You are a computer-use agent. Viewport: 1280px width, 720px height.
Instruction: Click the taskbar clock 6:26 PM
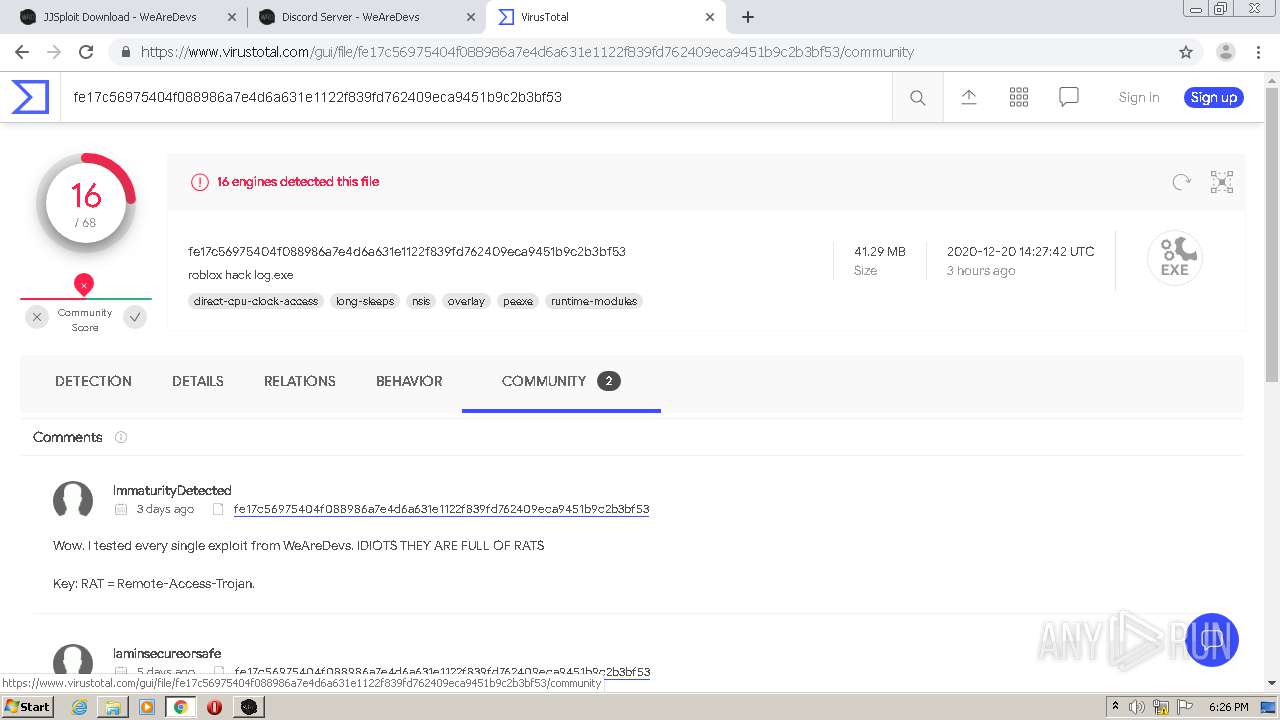[1228, 707]
